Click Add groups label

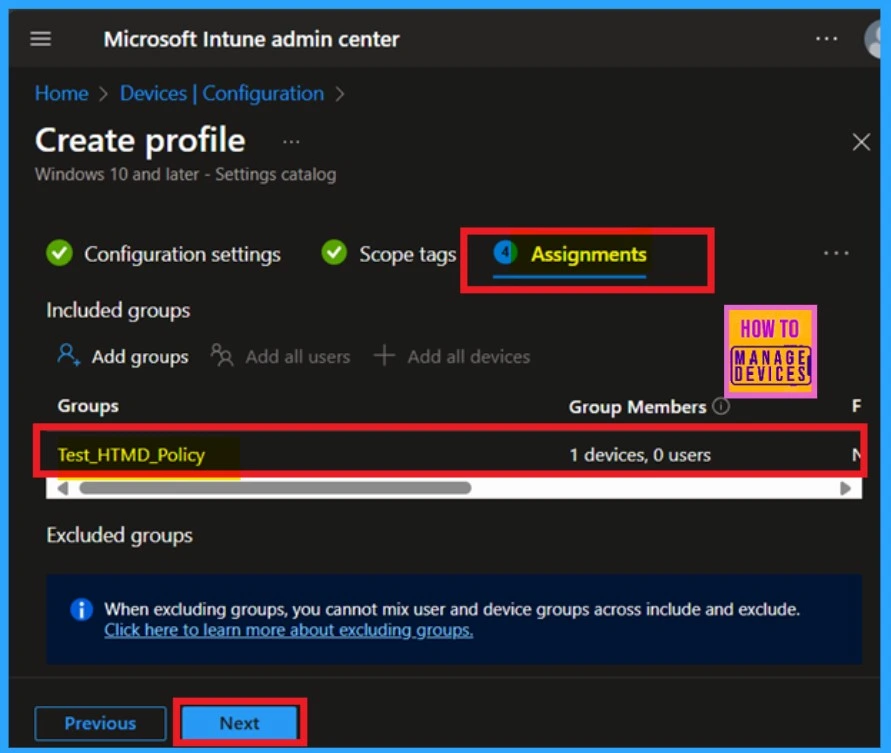(x=140, y=357)
